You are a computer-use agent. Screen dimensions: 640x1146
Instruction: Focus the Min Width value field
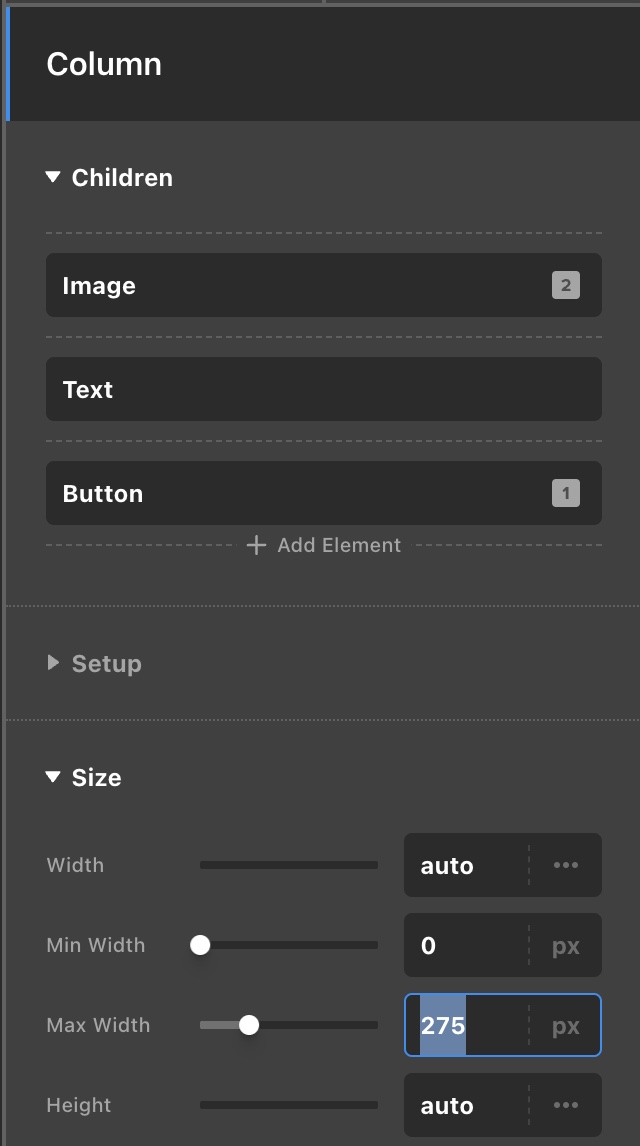coord(465,945)
